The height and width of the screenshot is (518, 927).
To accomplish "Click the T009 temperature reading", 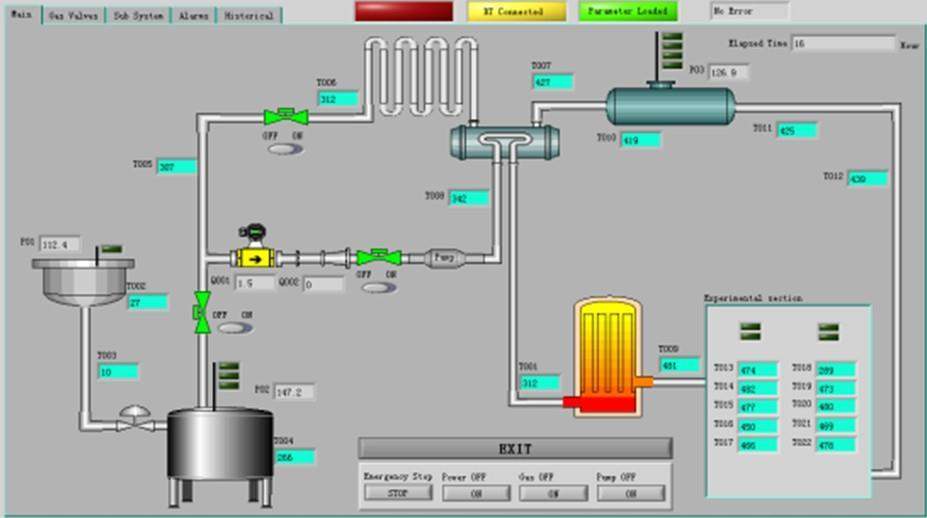I will pyautogui.click(x=680, y=365).
